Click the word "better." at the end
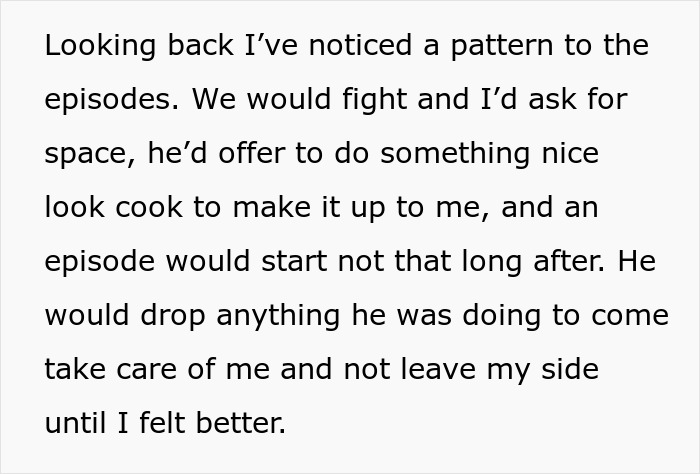Image resolution: width=700 pixels, height=474 pixels. pyautogui.click(x=243, y=424)
